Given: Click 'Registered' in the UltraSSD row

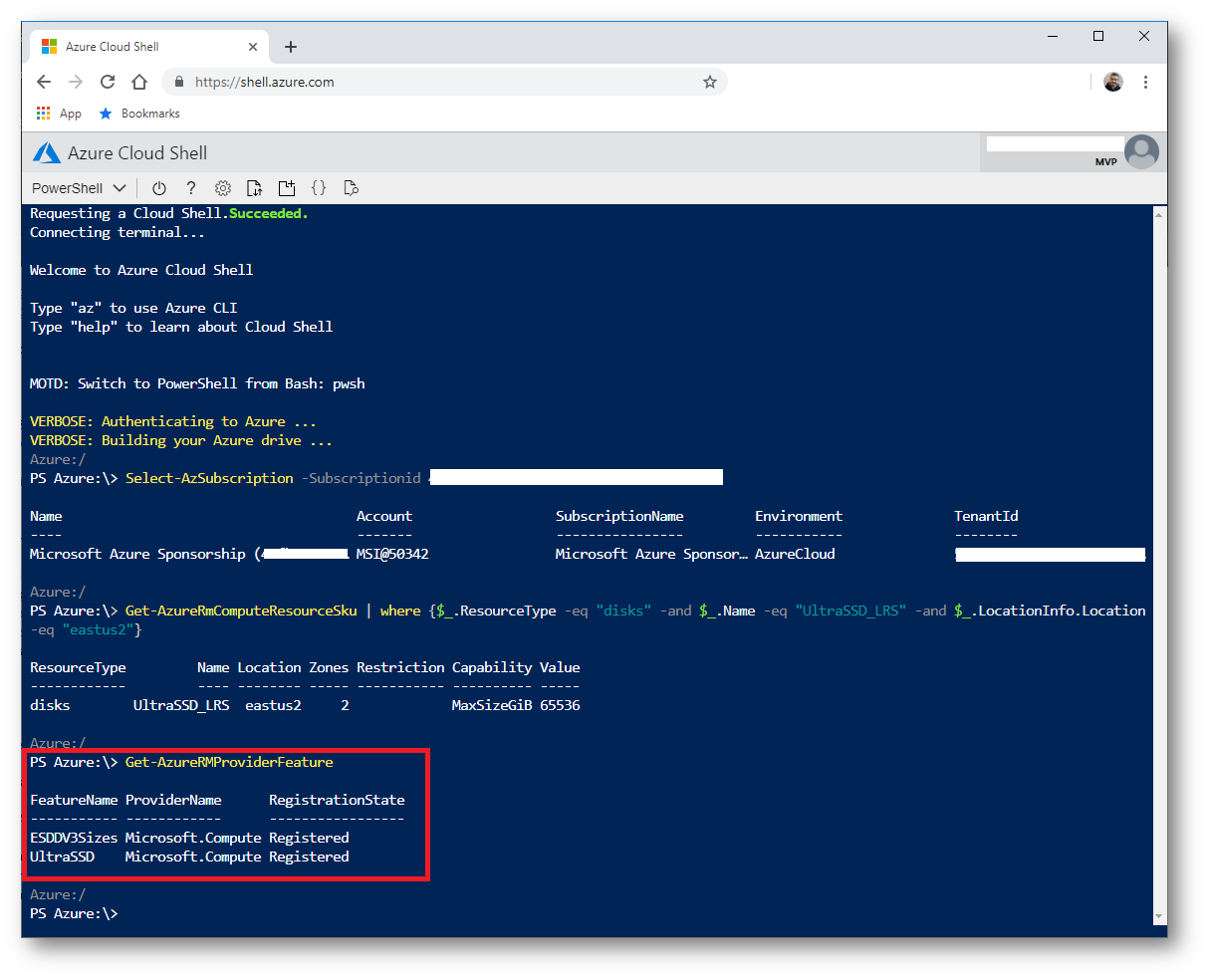Looking at the screenshot, I should click(x=309, y=857).
